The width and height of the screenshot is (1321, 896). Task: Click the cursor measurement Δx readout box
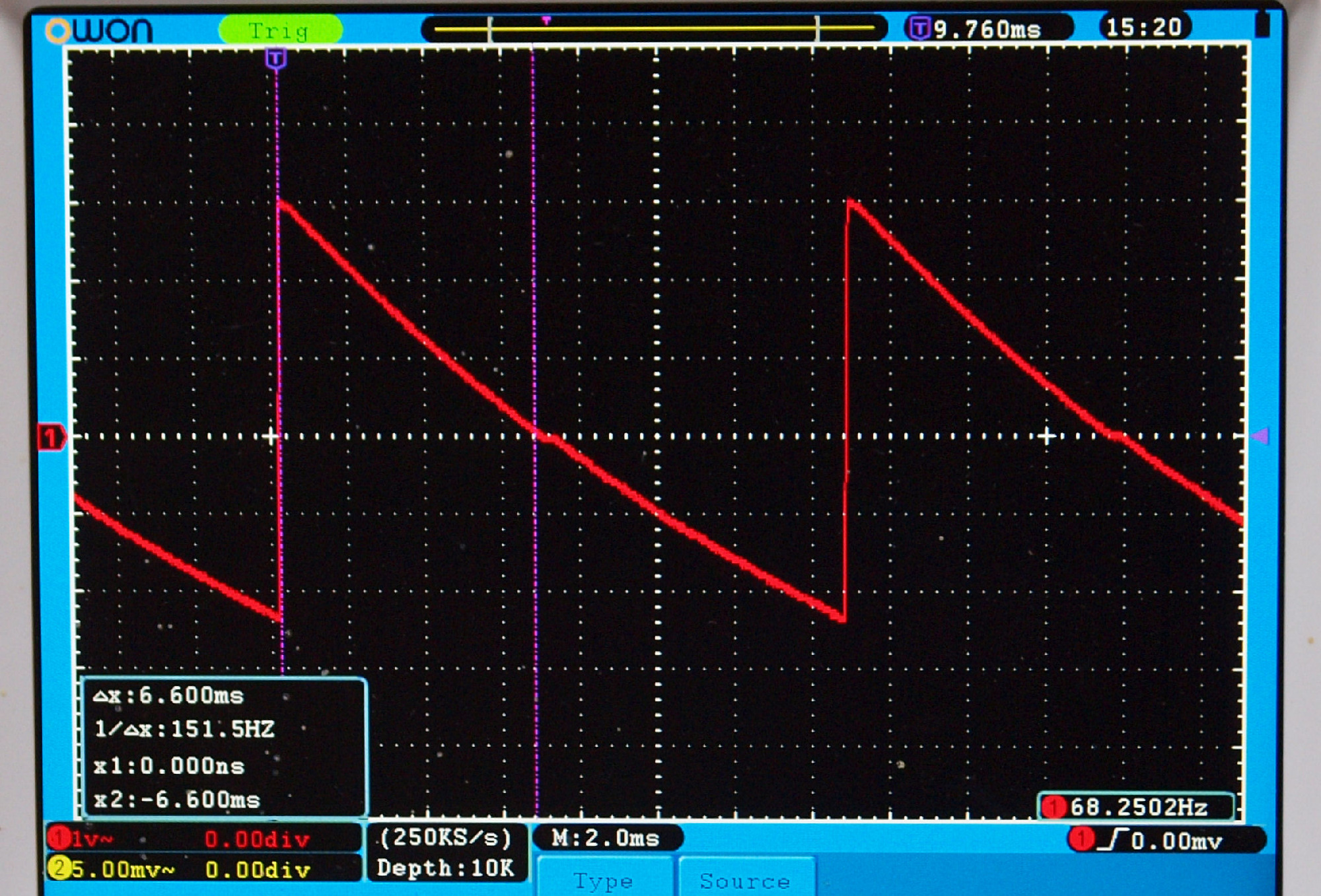tap(223, 747)
